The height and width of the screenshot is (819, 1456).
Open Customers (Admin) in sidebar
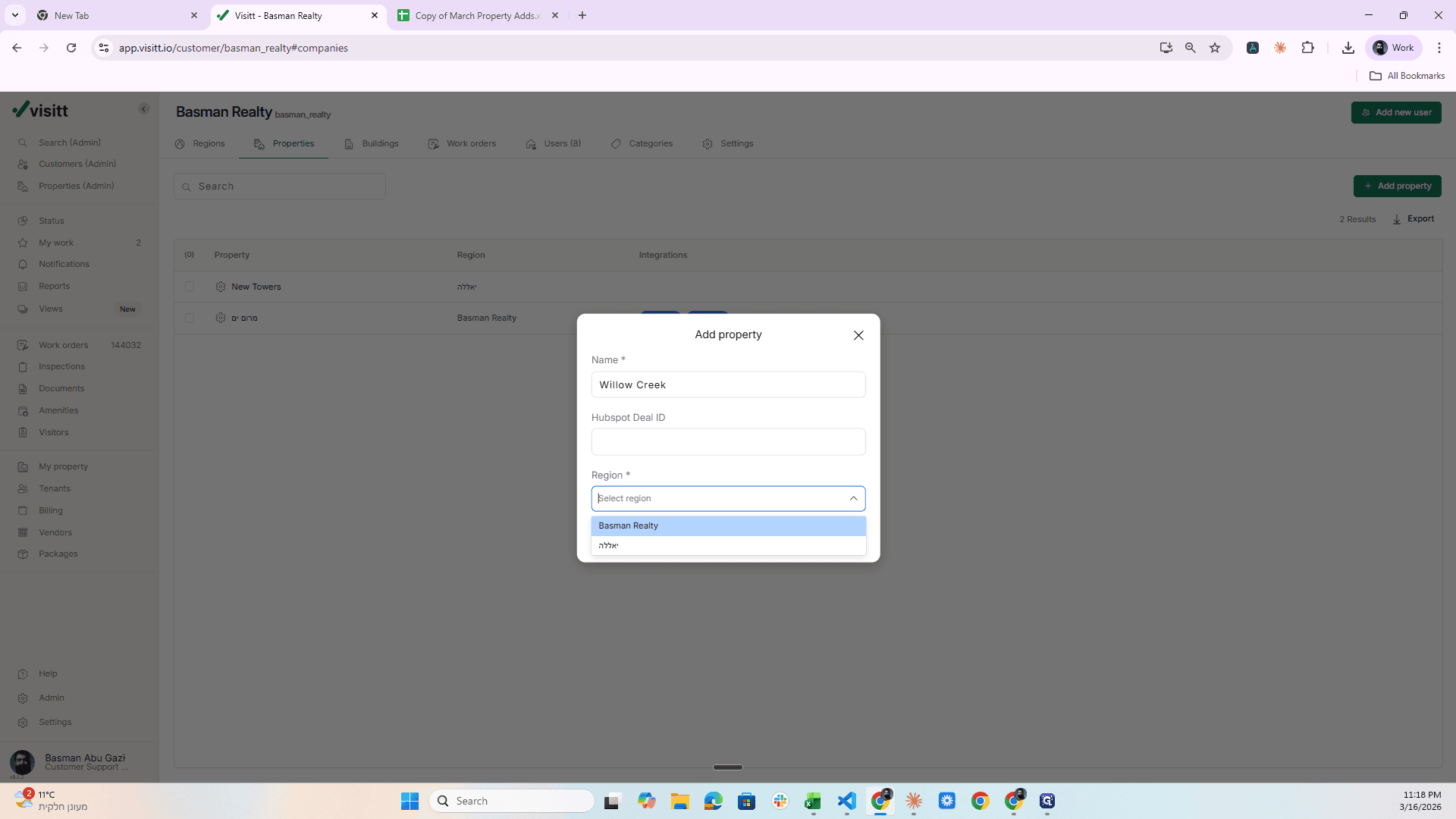pyautogui.click(x=77, y=164)
